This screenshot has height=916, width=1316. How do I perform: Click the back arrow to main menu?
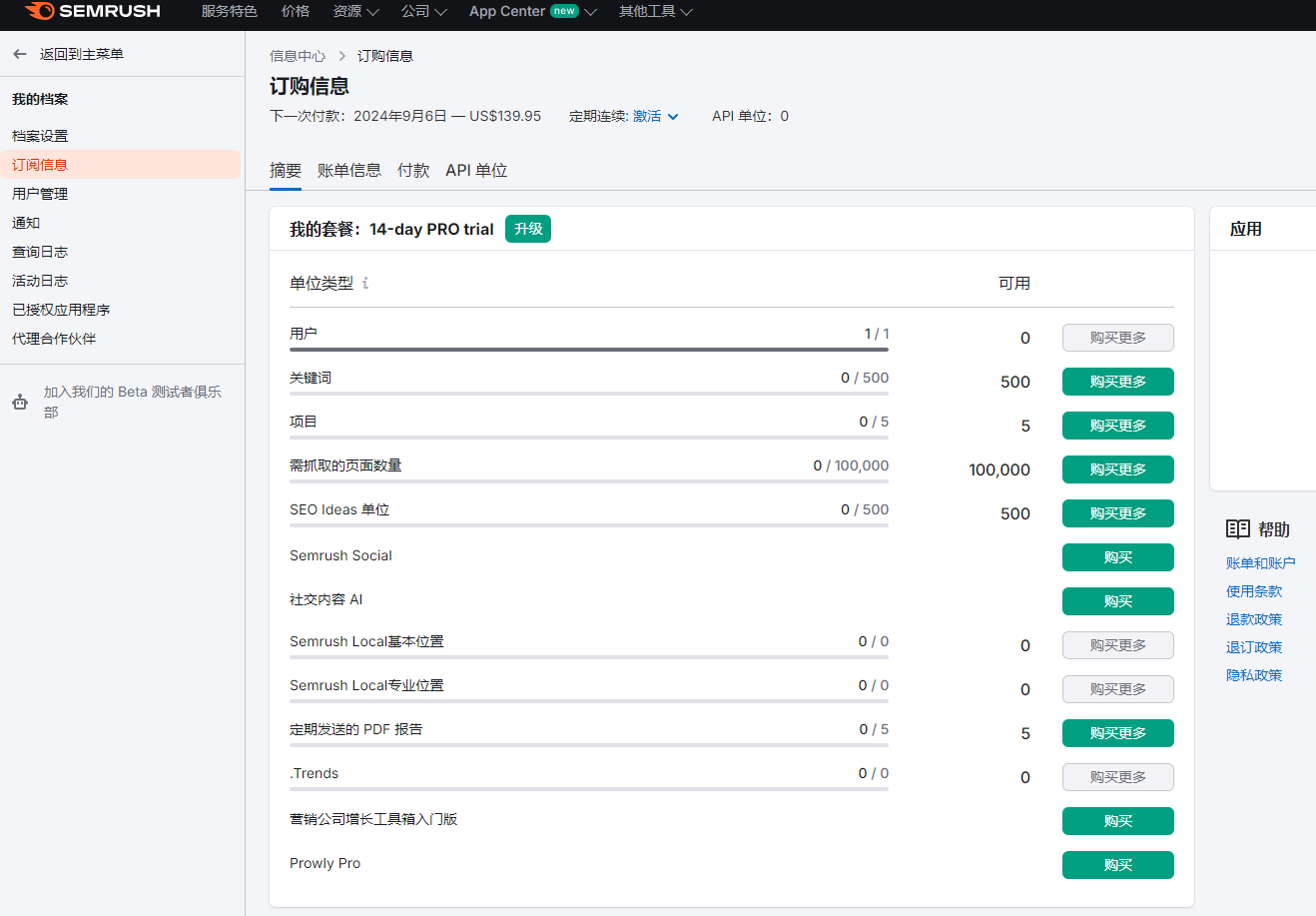tap(20, 54)
